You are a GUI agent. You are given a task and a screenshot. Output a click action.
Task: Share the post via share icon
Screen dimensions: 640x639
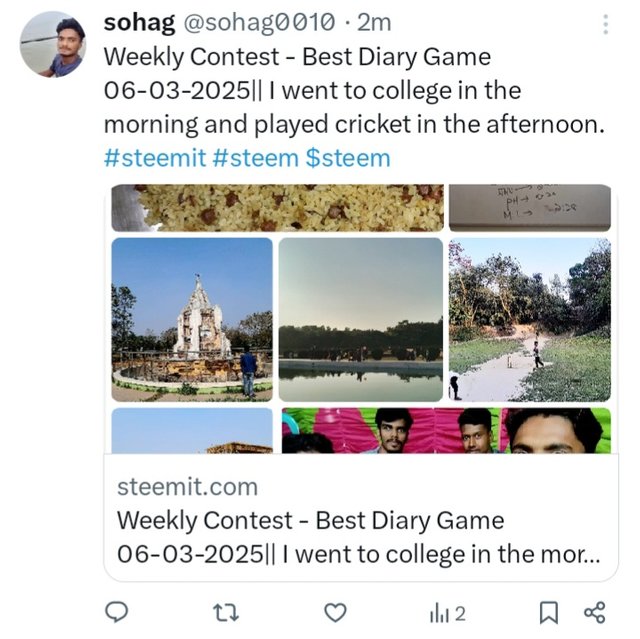(594, 611)
